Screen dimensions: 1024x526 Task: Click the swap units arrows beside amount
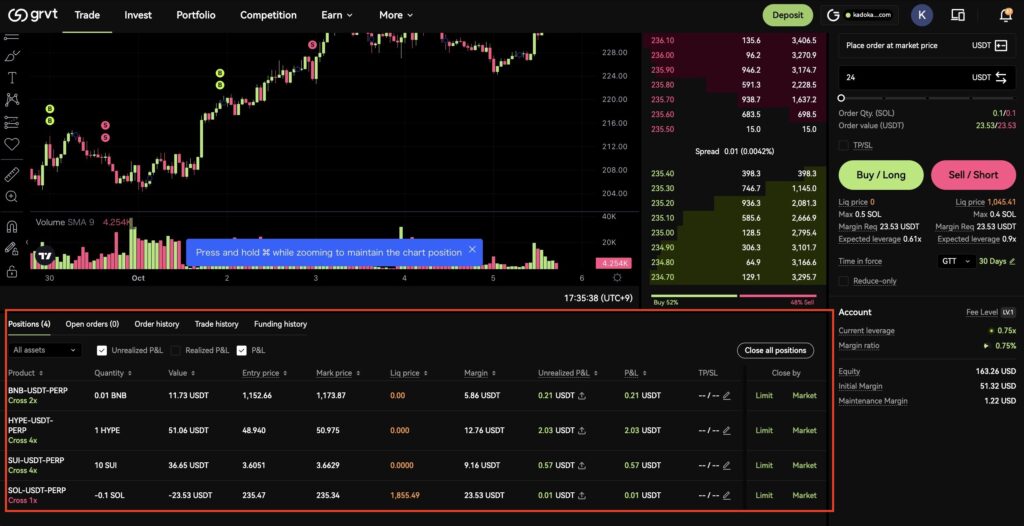(1001, 77)
